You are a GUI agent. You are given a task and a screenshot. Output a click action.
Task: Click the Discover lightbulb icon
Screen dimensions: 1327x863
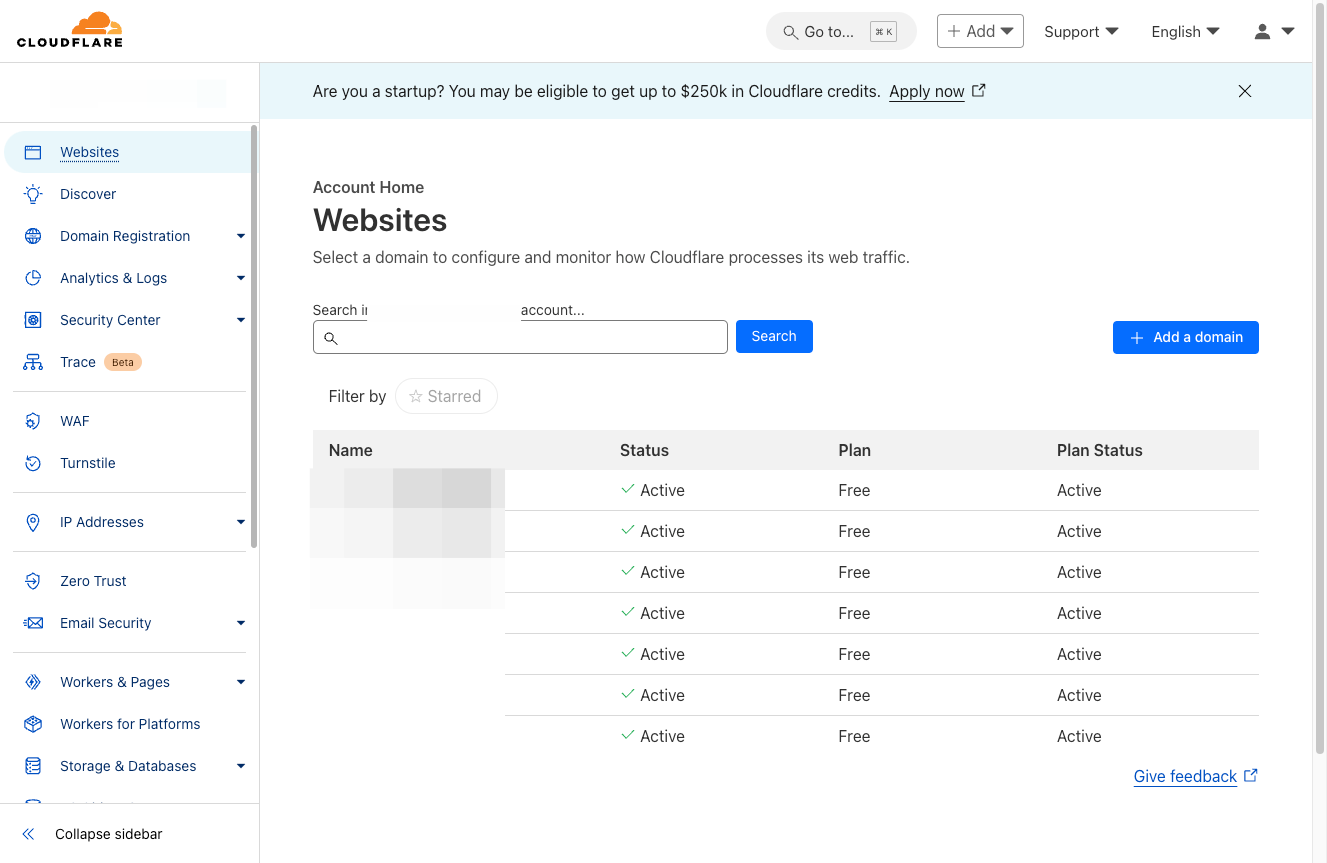33,194
